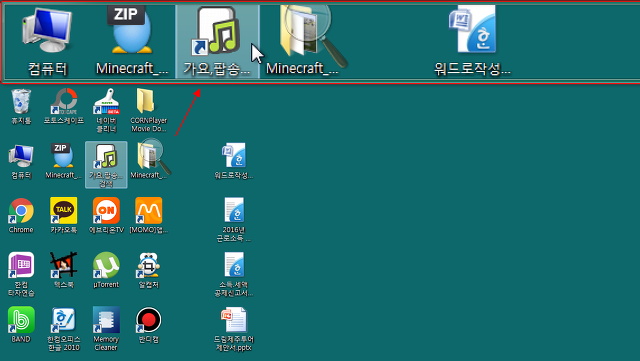Click the enlarged 컴퓨터 icon in the magnified strip
This screenshot has width=640, height=361.
pyautogui.click(x=47, y=41)
